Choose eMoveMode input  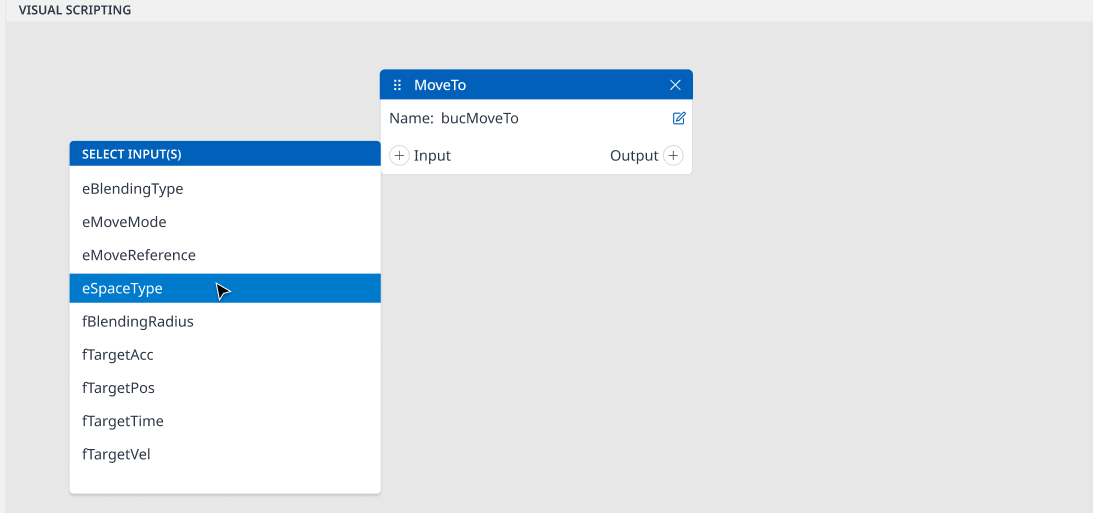click(x=225, y=222)
